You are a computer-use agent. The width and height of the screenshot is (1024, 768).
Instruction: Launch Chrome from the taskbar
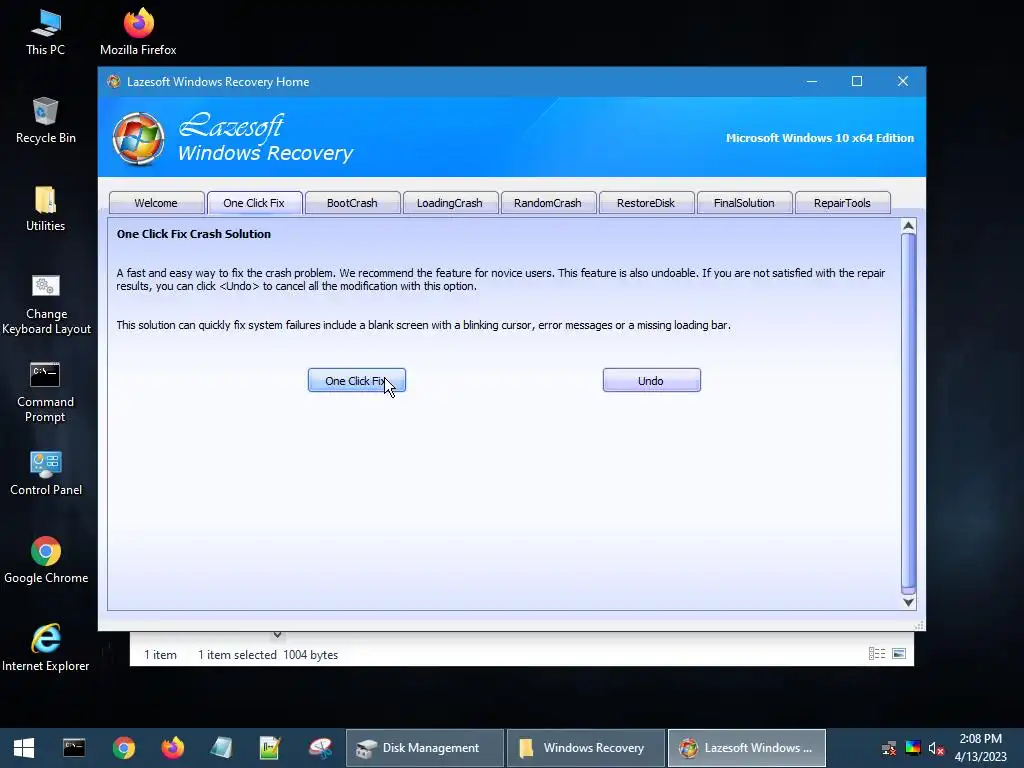(123, 748)
